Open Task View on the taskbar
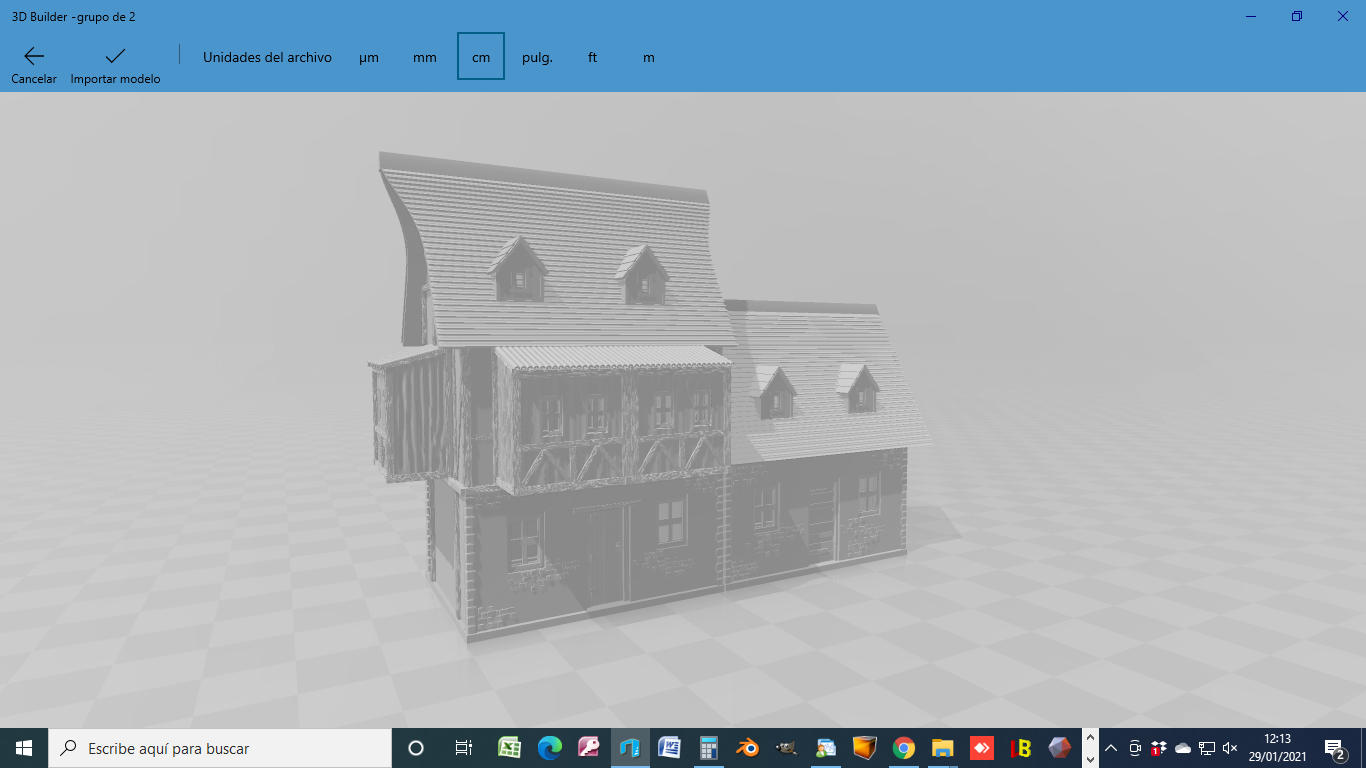 pyautogui.click(x=463, y=748)
